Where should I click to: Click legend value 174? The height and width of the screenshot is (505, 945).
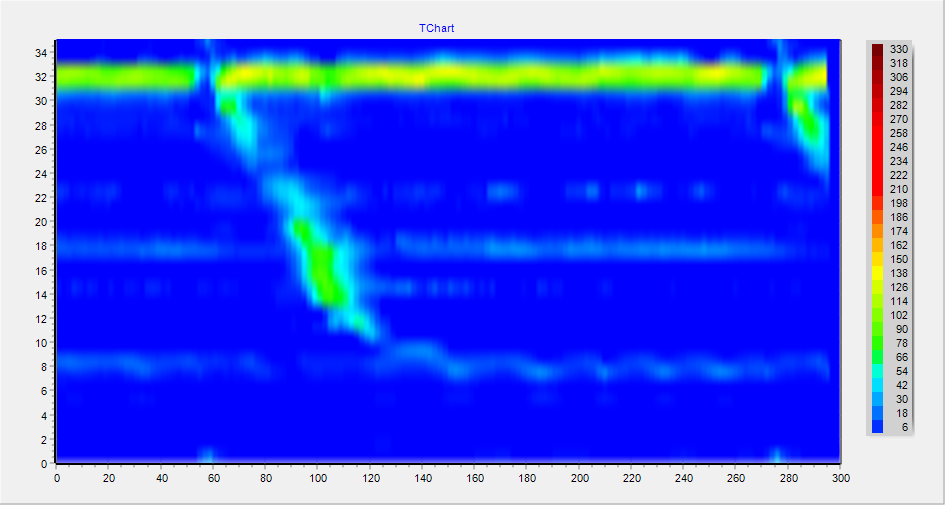(899, 231)
